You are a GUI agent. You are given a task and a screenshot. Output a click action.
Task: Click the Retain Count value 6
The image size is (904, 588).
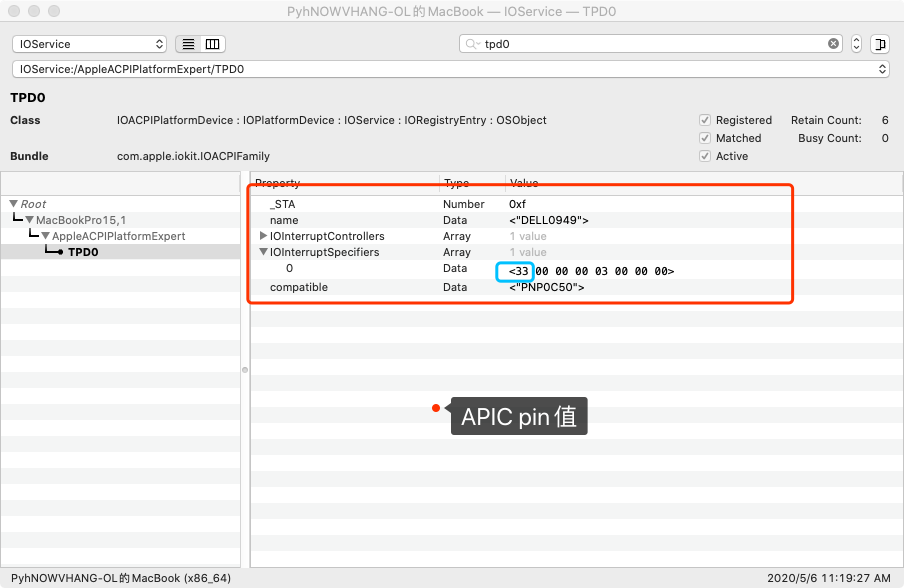884,120
